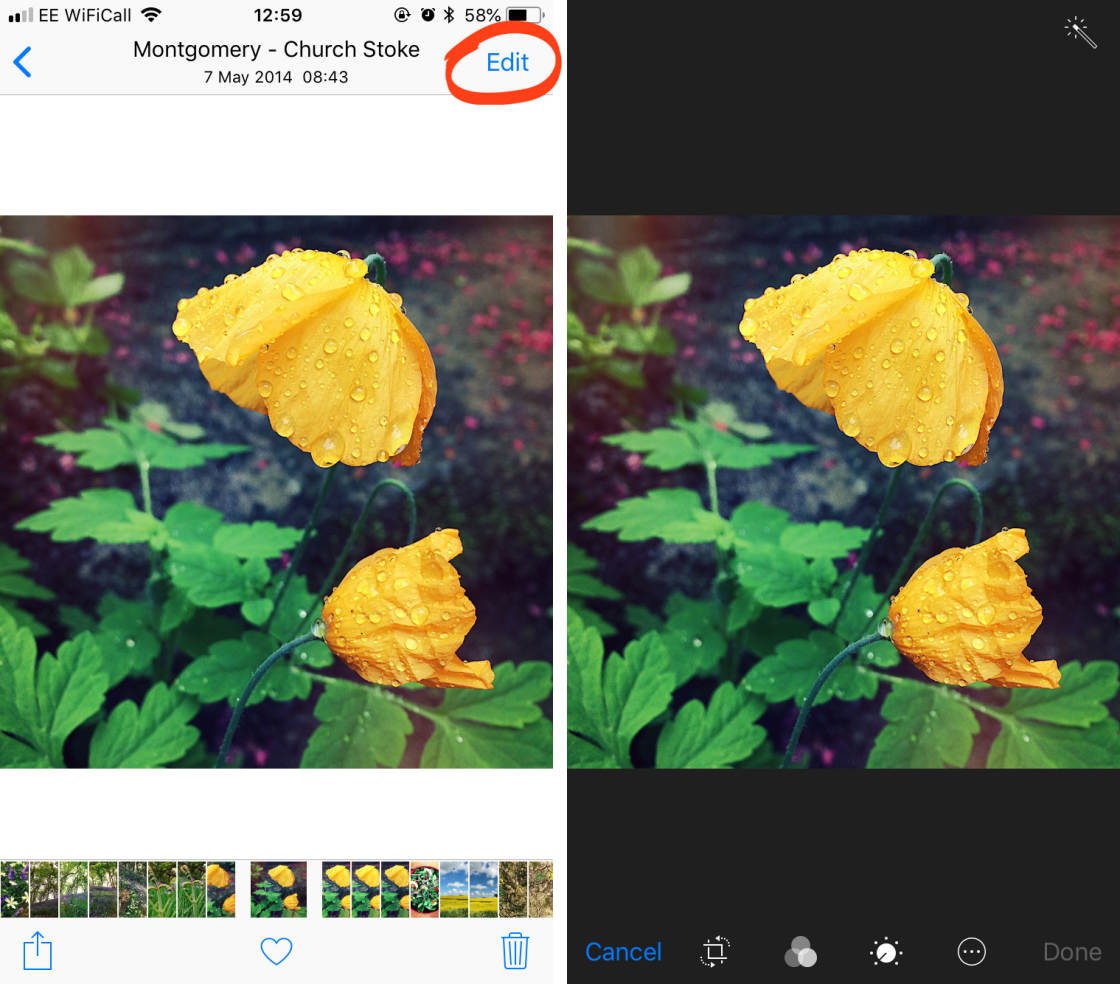Tap the 7 May 2014 08:43 date text
Viewport: 1120px width, 984px height.
click(276, 77)
